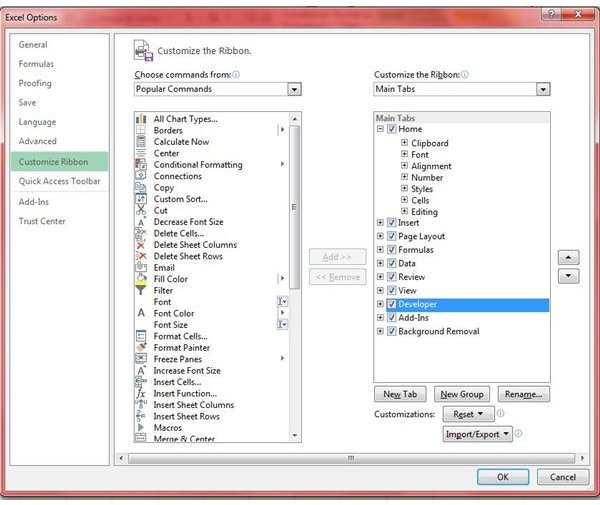Select the Editing group tree item
The width and height of the screenshot is (600, 505).
click(x=424, y=212)
